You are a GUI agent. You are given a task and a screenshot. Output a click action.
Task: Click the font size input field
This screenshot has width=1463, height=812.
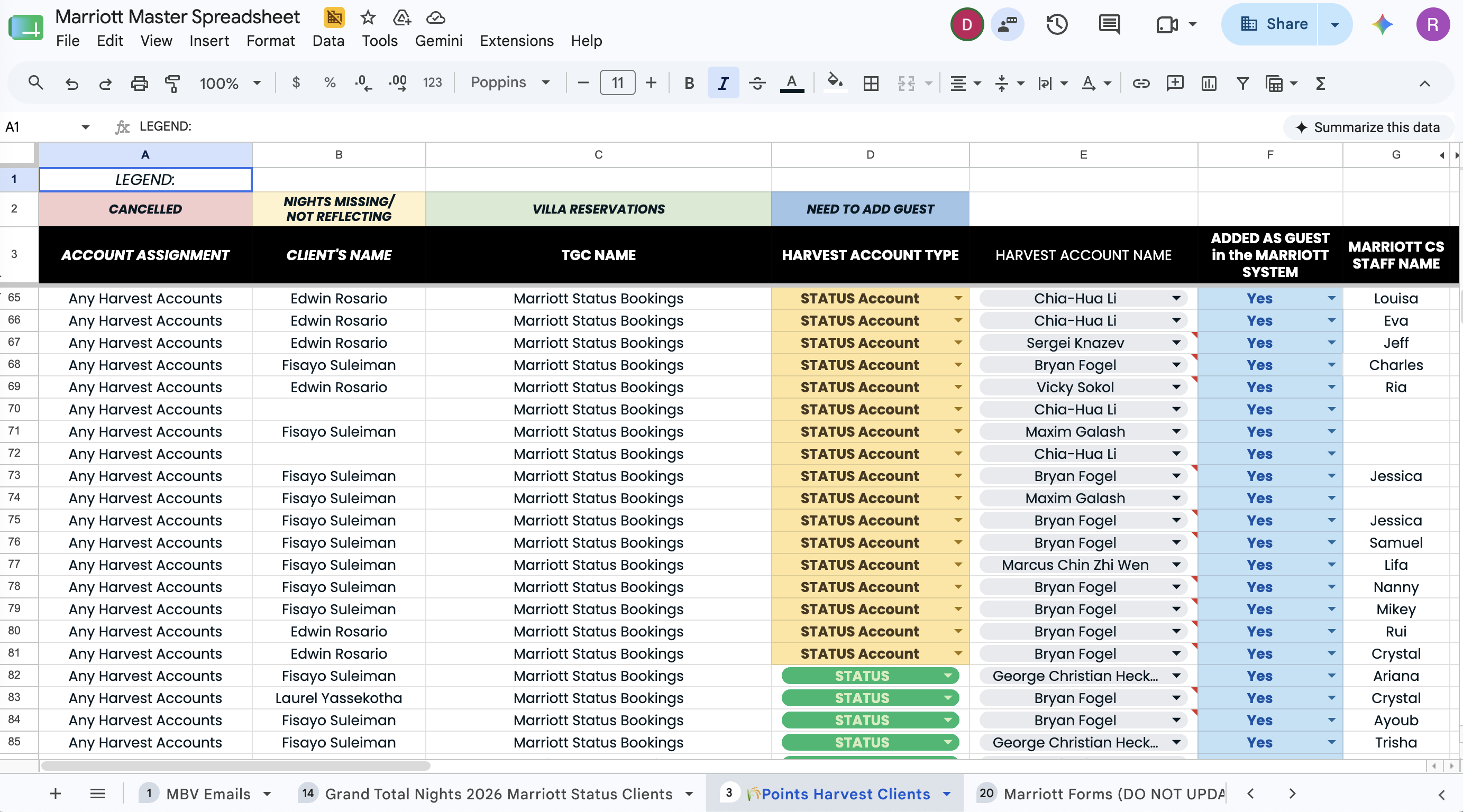tap(617, 83)
